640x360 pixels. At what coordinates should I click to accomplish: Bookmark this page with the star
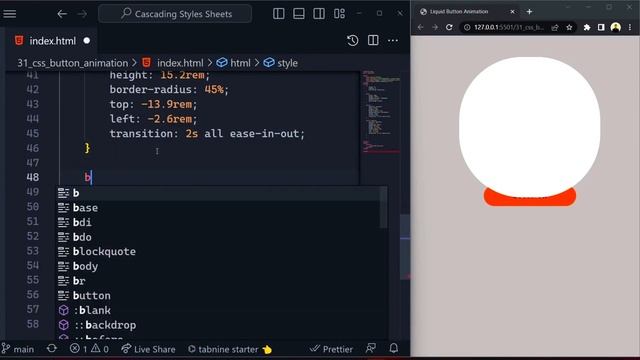pyautogui.click(x=569, y=27)
